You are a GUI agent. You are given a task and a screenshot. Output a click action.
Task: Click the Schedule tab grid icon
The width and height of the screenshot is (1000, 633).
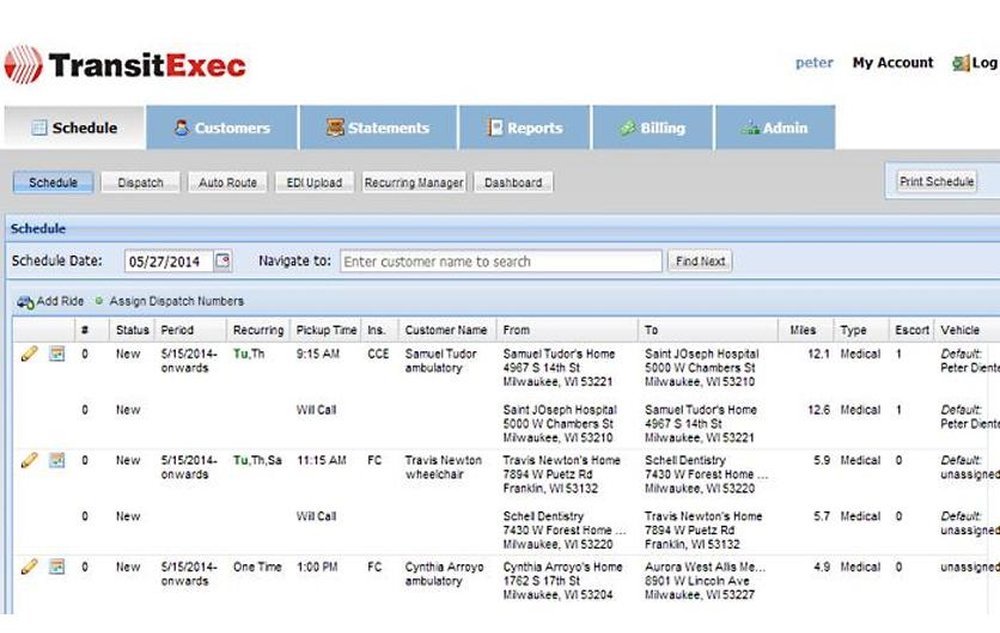point(40,127)
